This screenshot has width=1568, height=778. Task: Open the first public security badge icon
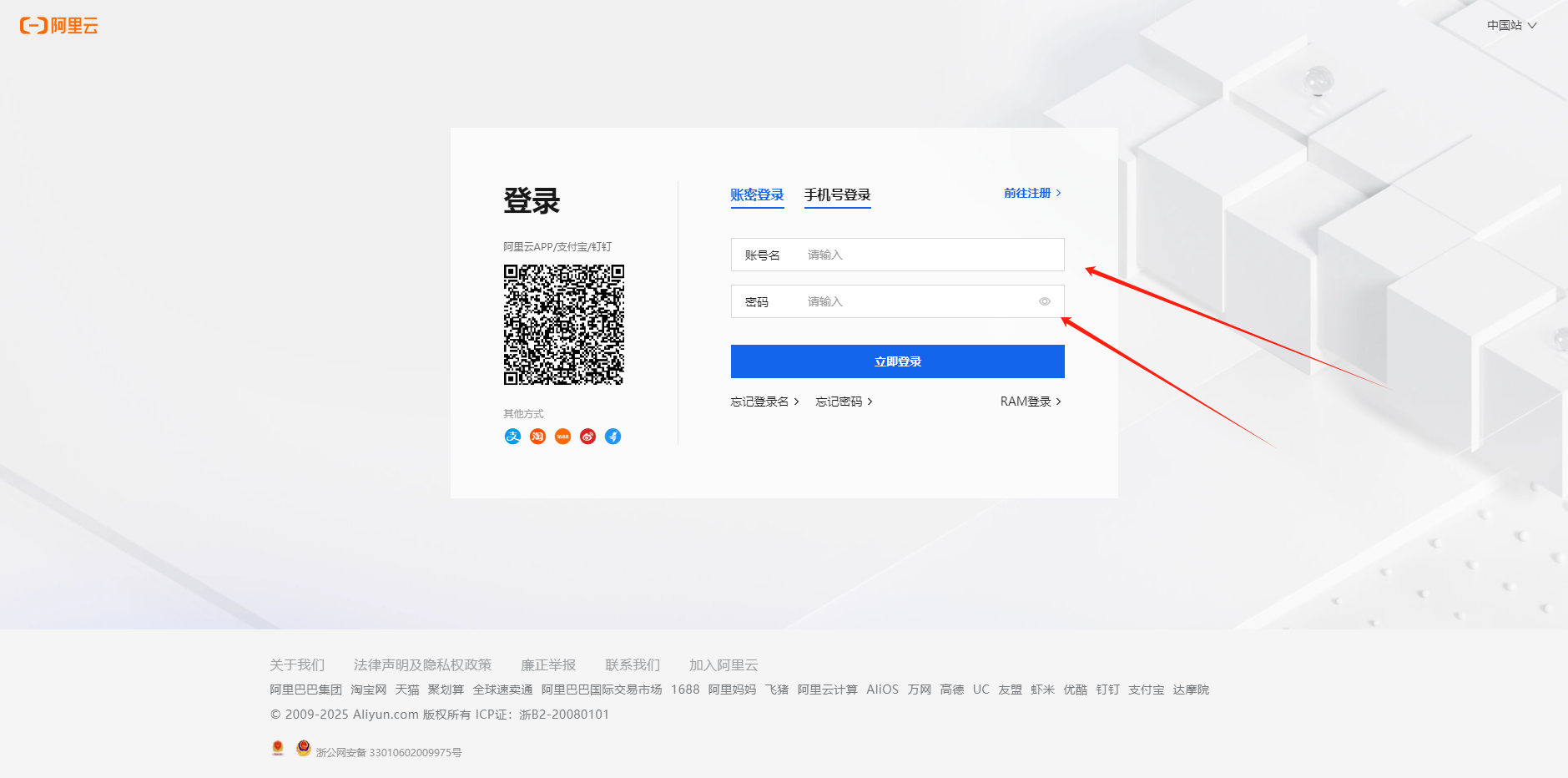pos(278,748)
